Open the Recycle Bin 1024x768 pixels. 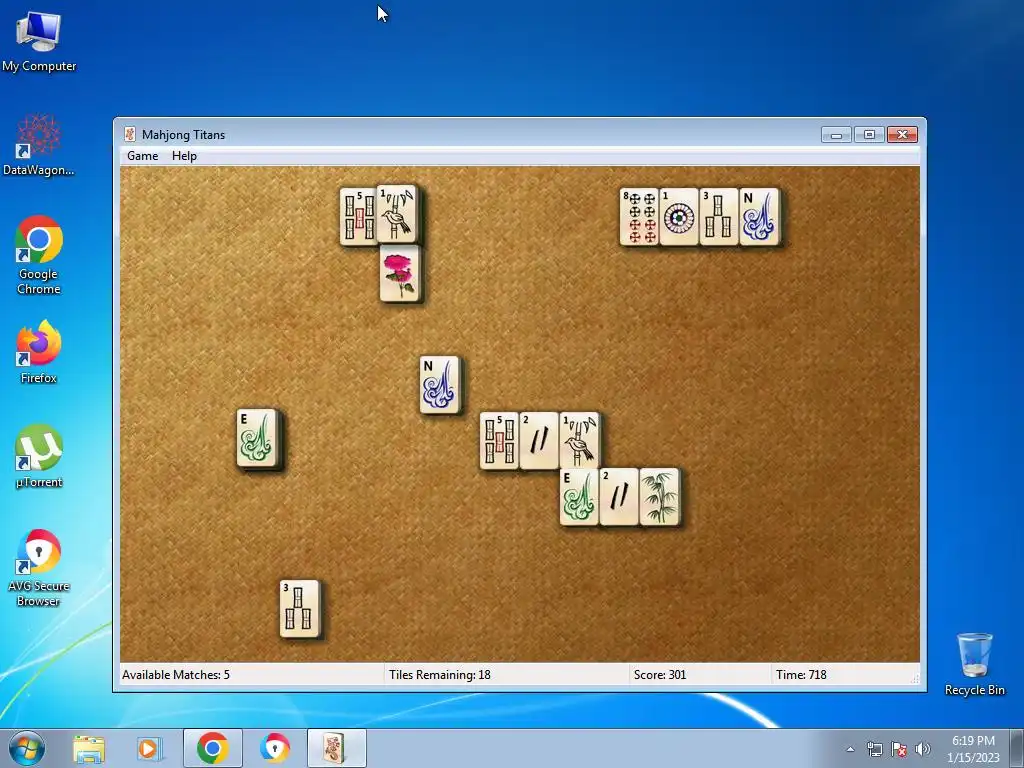pyautogui.click(x=974, y=664)
